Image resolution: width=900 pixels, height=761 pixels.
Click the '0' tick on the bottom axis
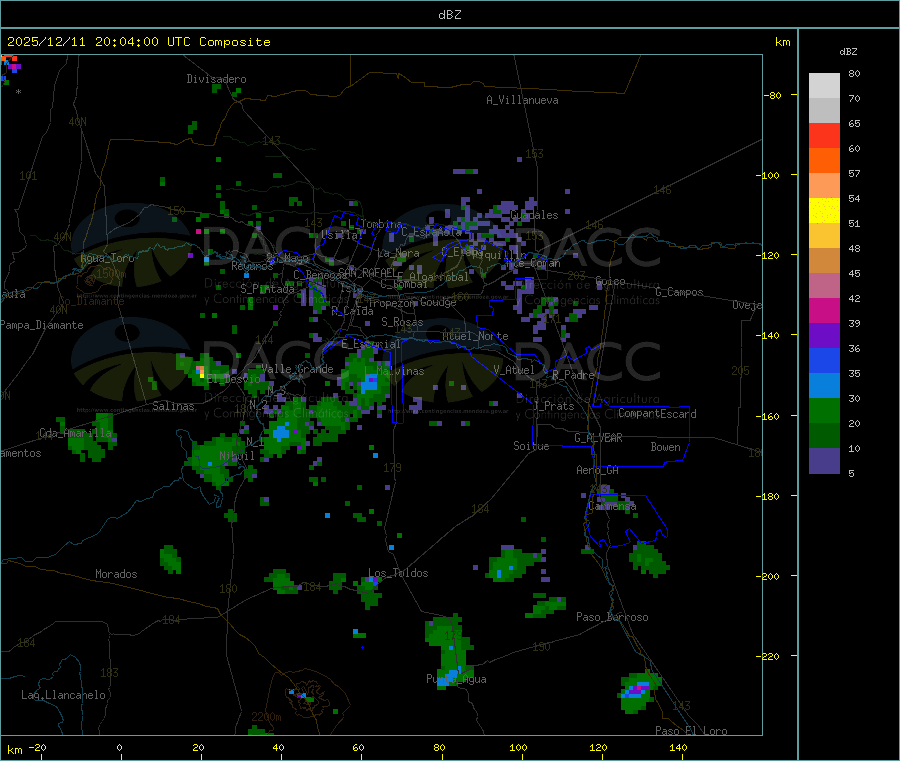click(x=119, y=747)
